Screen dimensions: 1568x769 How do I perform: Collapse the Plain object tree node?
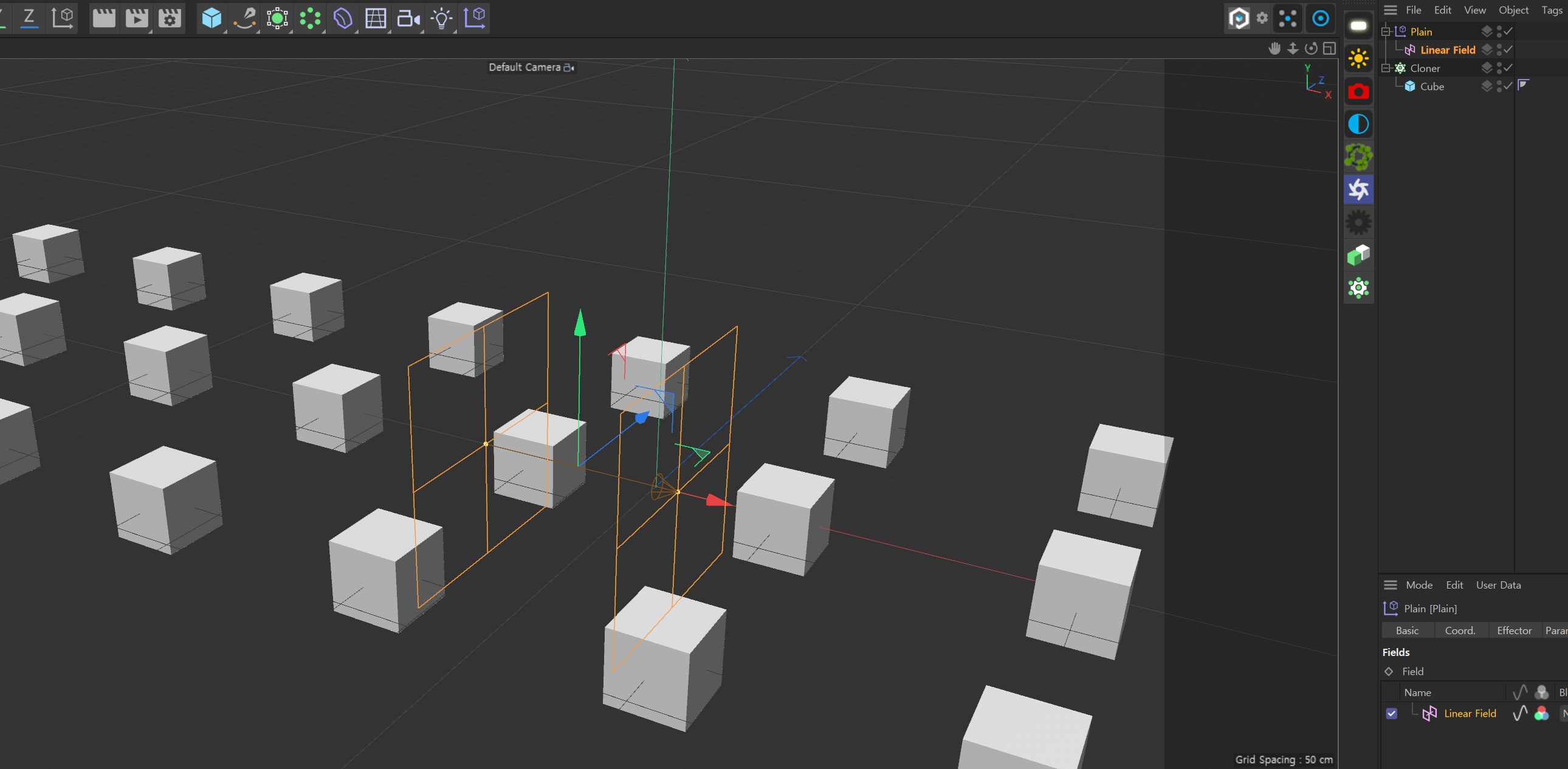click(1386, 32)
